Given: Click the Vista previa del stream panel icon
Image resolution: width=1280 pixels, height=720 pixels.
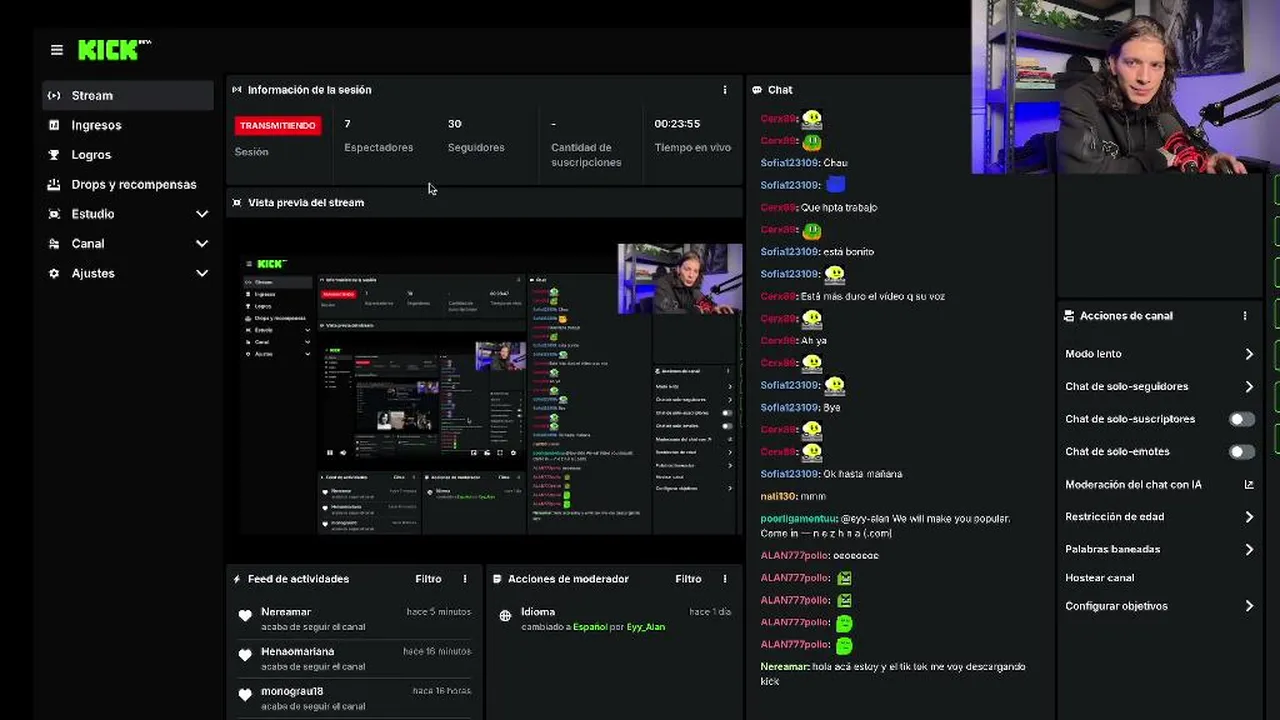Looking at the screenshot, I should coord(237,202).
